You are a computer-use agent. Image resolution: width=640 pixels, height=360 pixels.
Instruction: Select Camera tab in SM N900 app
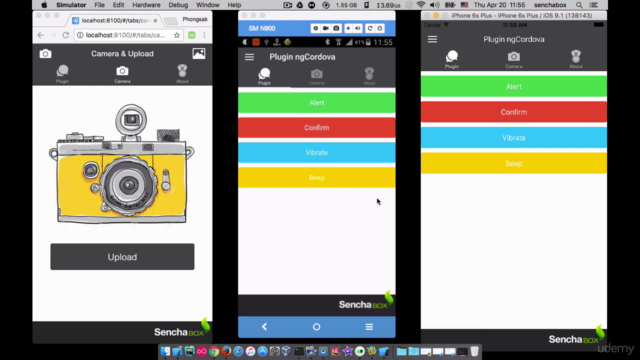click(x=317, y=76)
